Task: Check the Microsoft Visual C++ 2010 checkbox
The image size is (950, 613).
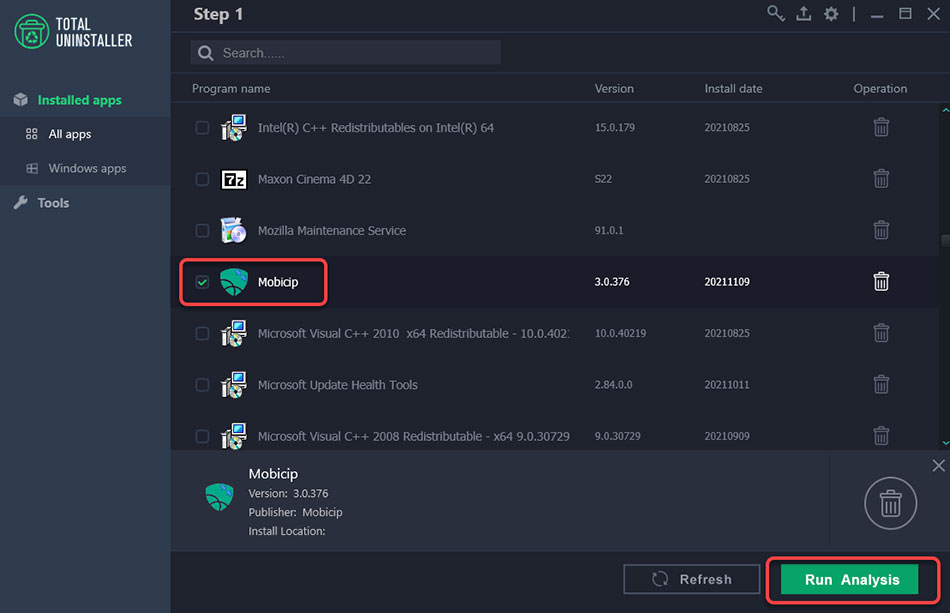Action: pos(202,334)
